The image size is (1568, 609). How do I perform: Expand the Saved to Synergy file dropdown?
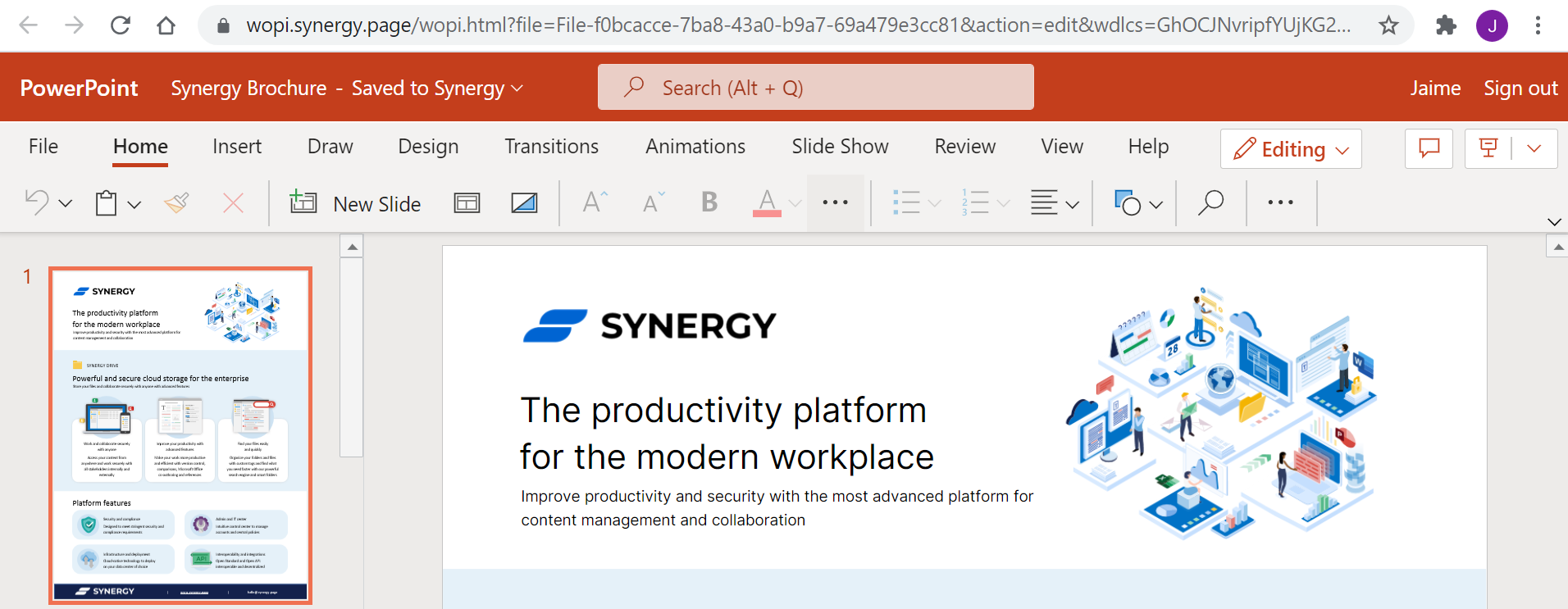click(517, 88)
